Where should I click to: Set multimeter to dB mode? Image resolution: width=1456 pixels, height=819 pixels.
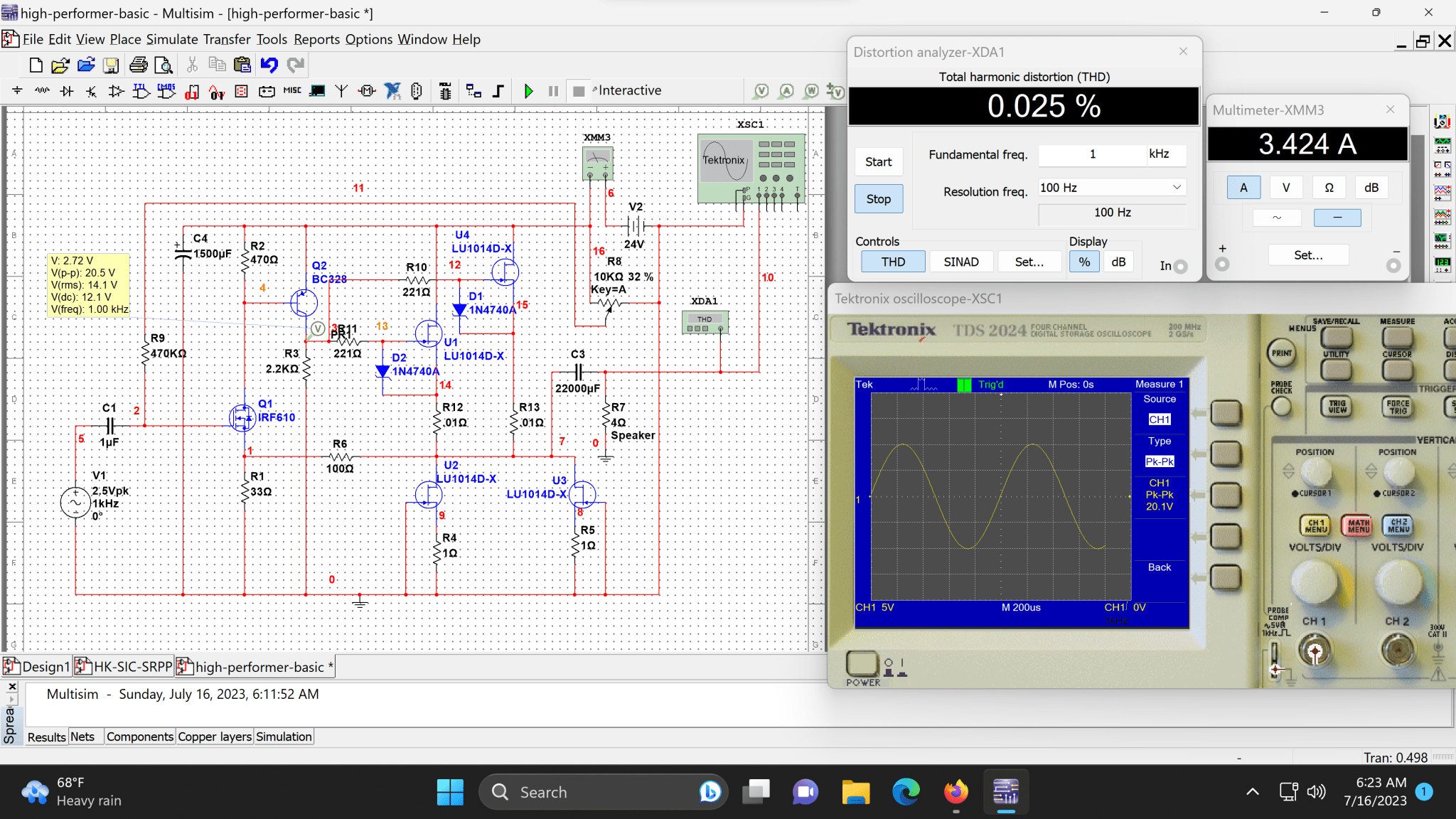click(1371, 188)
